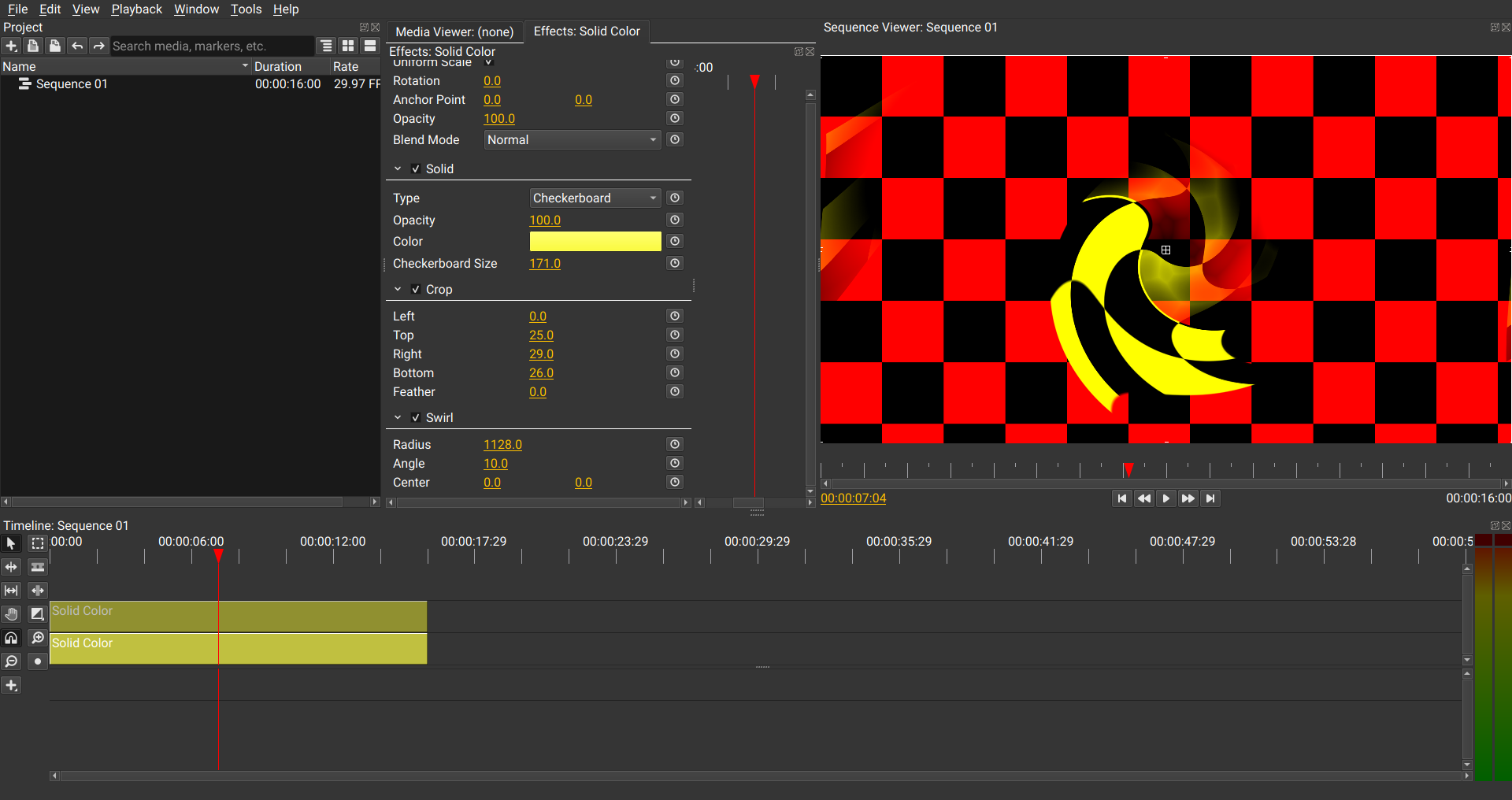Open the Playback menu
Screen dimensions: 1512x800
(x=136, y=9)
